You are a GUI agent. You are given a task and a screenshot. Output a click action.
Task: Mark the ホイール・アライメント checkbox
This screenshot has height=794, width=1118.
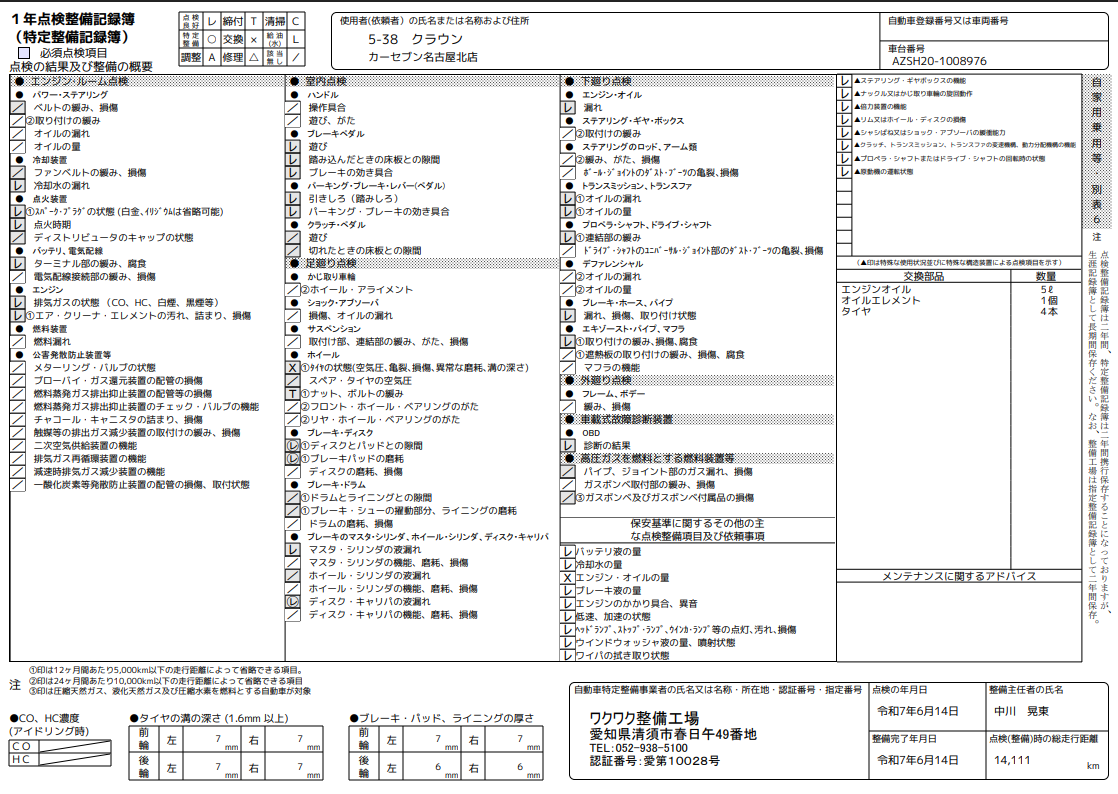click(292, 289)
